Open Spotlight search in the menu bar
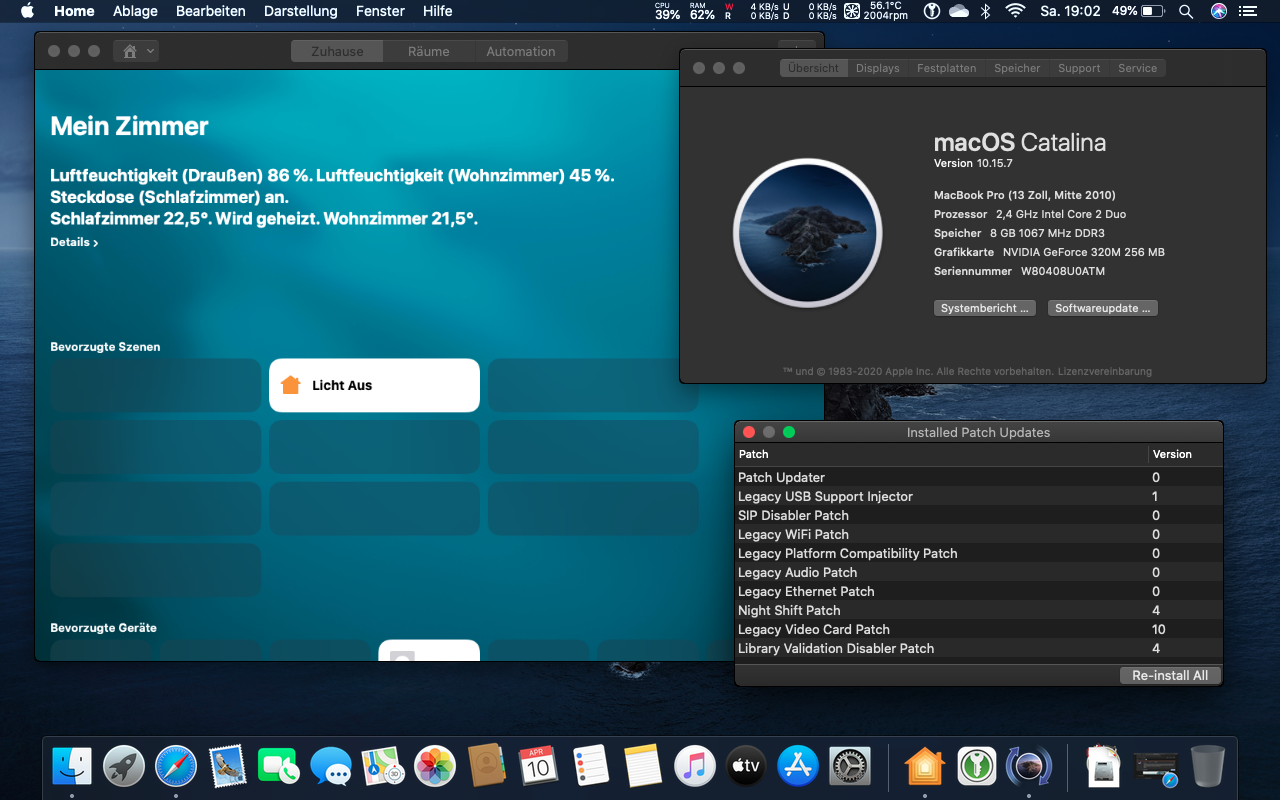The width and height of the screenshot is (1280, 800). pos(1186,11)
